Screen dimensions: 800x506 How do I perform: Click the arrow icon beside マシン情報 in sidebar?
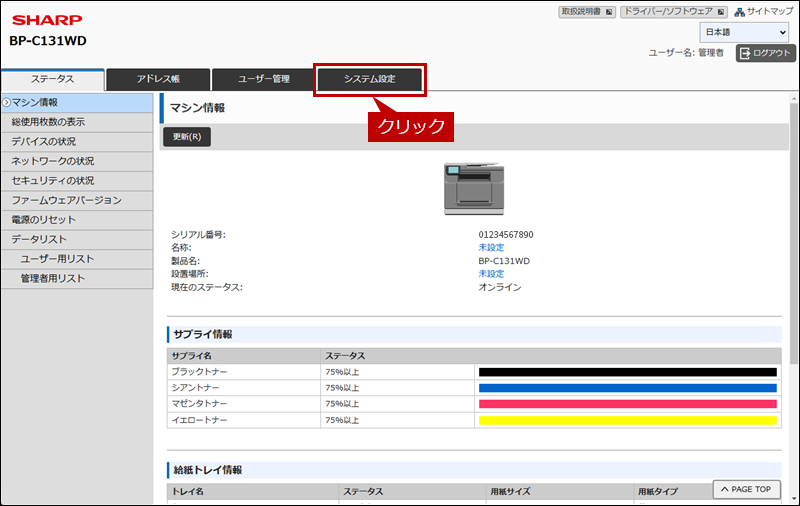(x=7, y=103)
